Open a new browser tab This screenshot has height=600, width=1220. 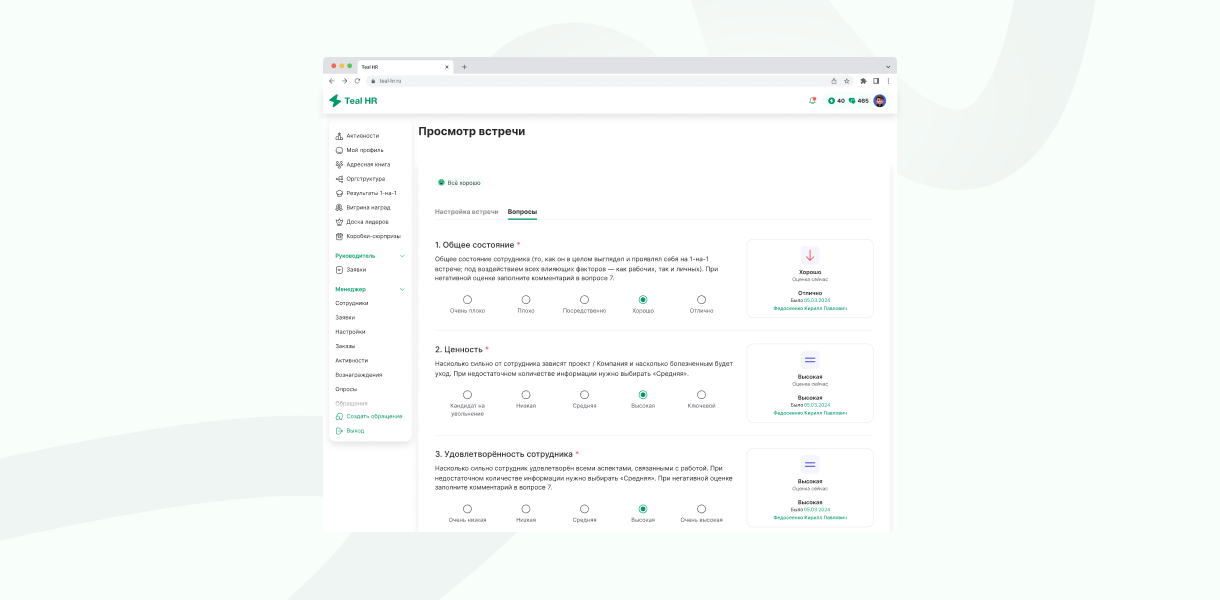click(464, 67)
